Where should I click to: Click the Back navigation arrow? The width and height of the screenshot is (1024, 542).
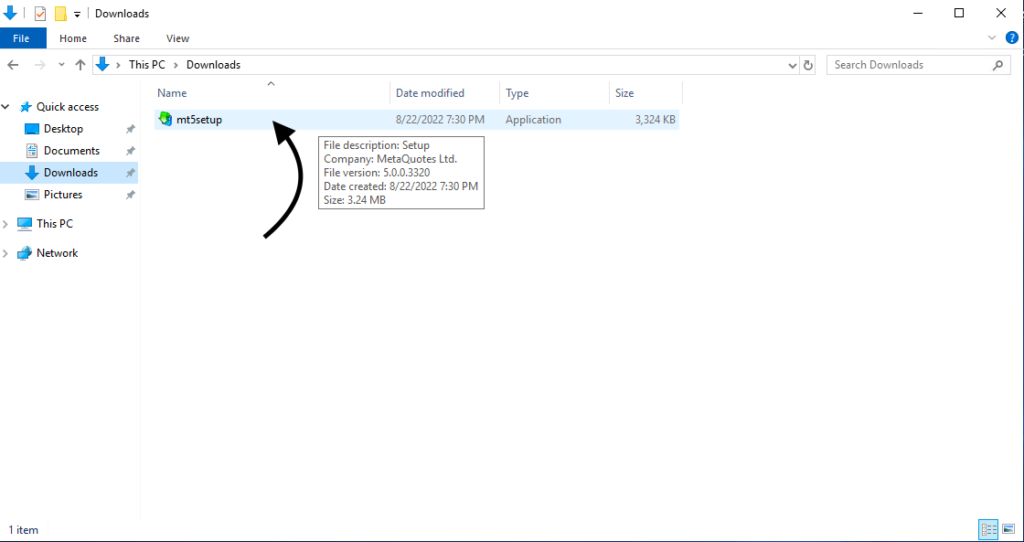pos(13,65)
